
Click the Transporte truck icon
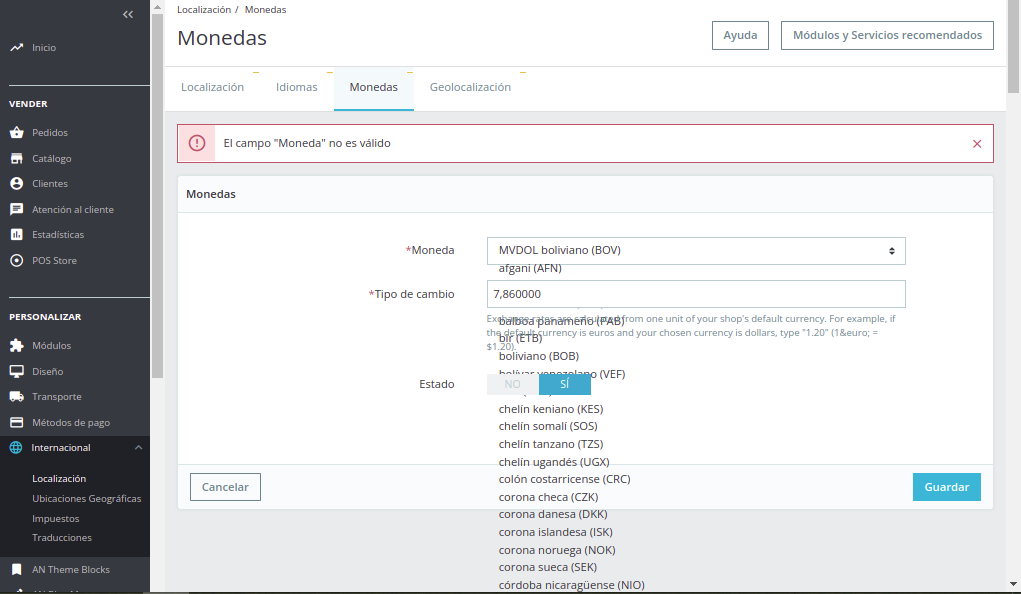pos(16,397)
